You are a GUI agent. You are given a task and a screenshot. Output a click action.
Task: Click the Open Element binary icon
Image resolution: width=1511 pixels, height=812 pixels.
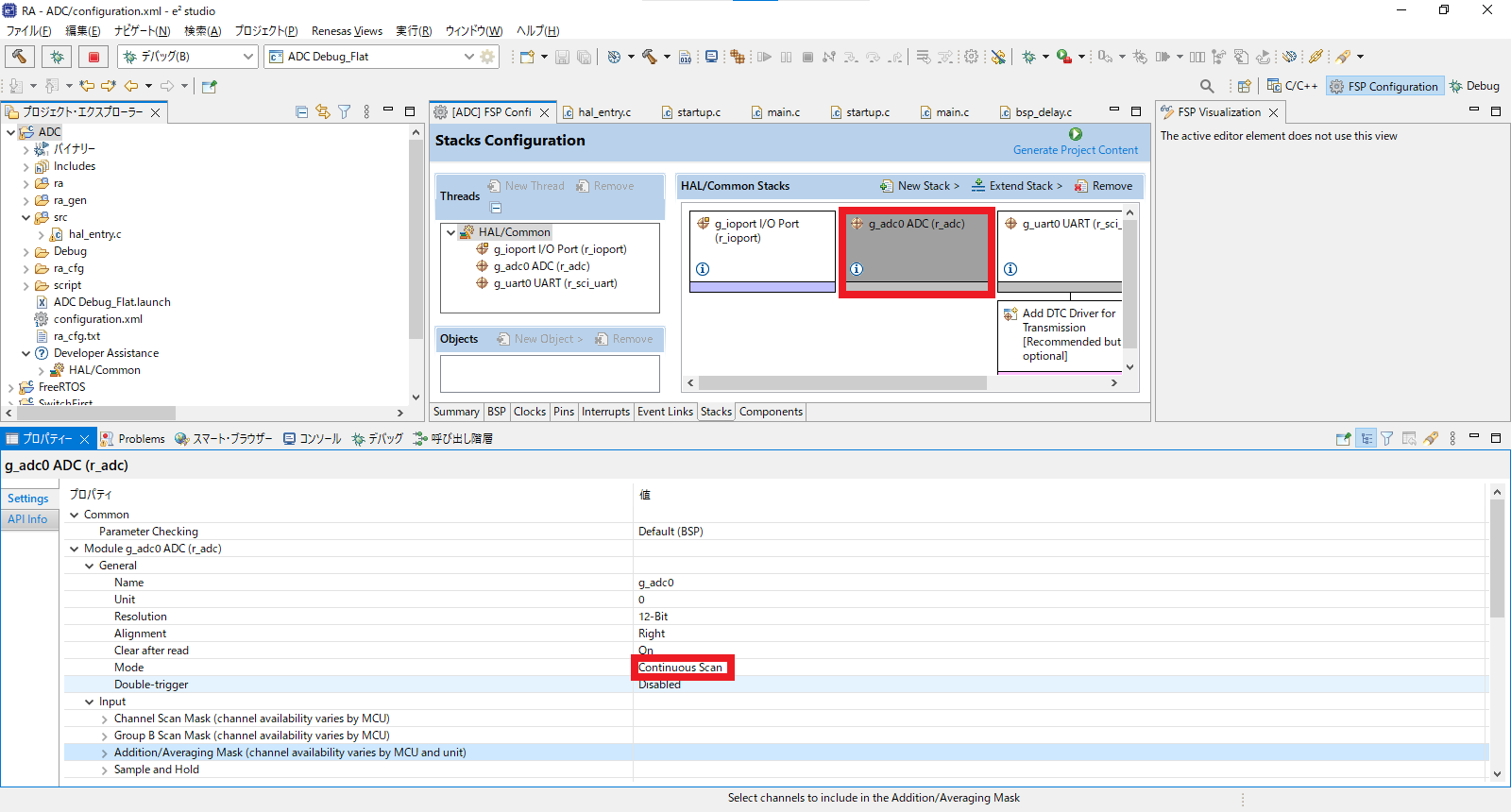point(686,57)
